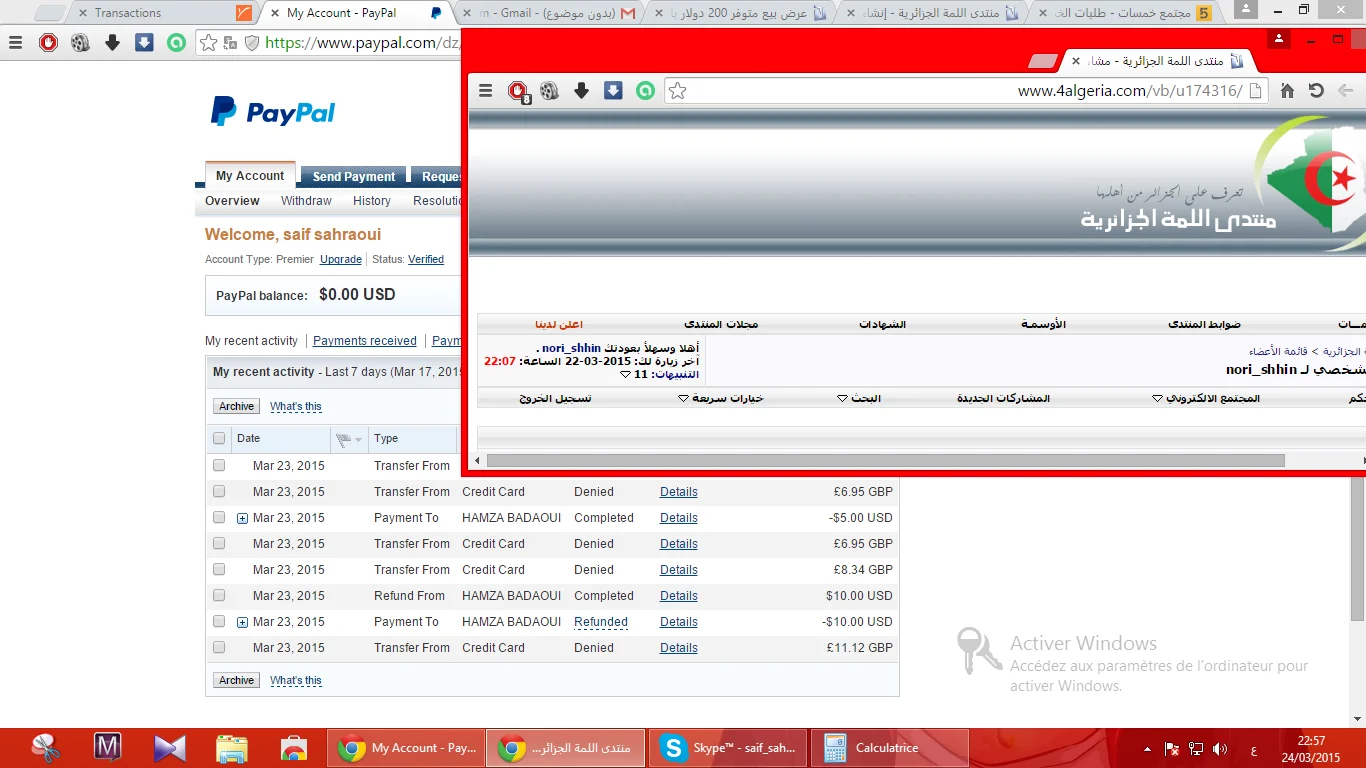Screen dimensions: 1366x768
Task: Open the Store from the taskbar
Action: click(293, 748)
